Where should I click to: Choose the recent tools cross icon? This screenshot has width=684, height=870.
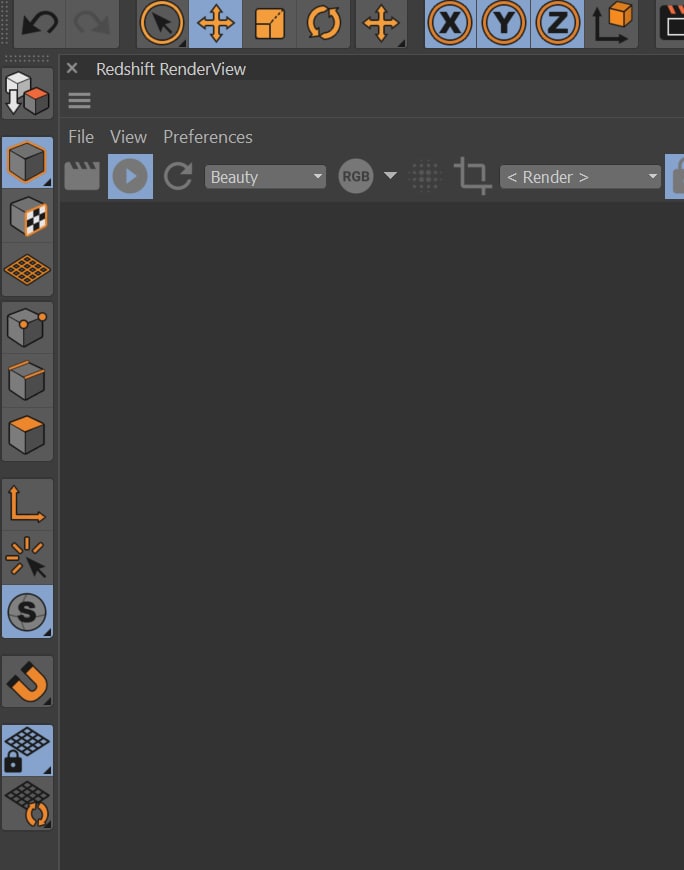pyautogui.click(x=381, y=23)
